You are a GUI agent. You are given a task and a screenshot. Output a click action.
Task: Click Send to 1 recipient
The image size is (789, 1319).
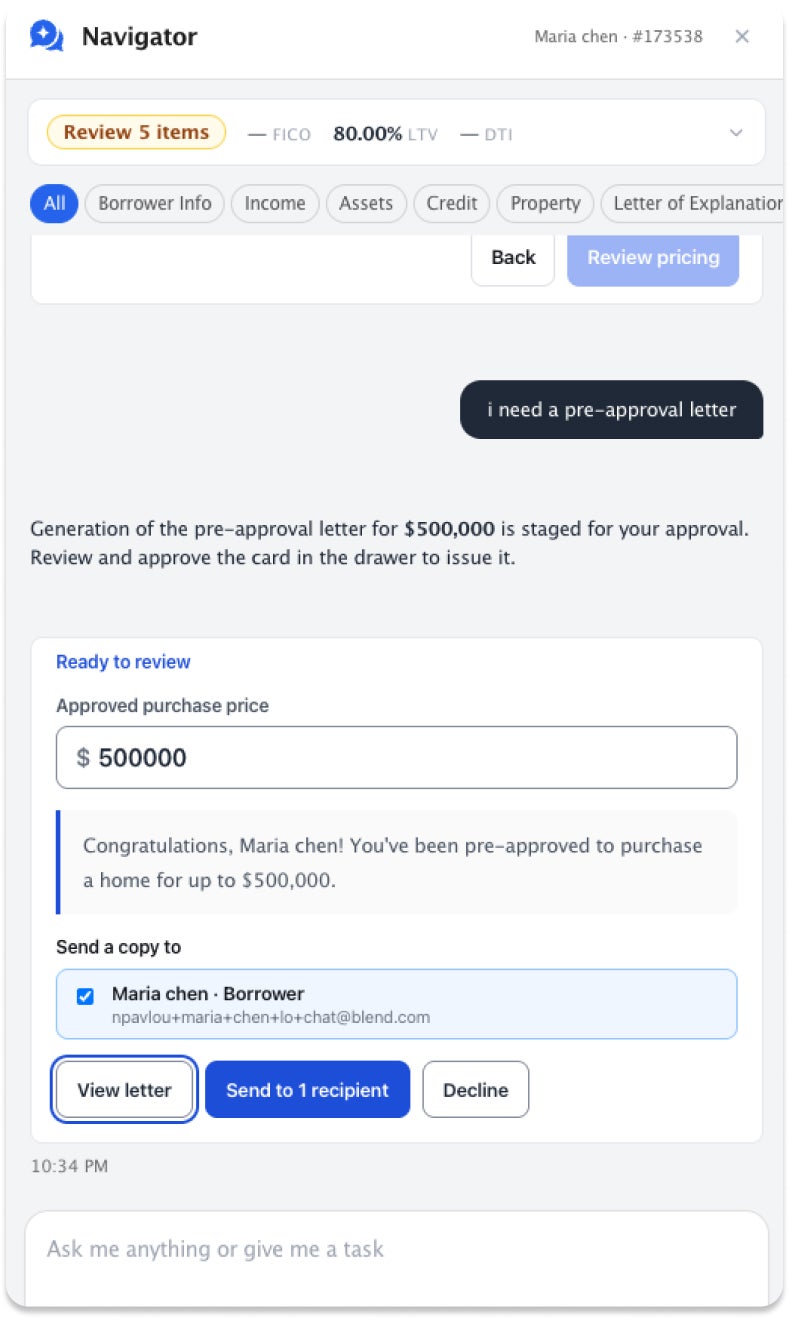308,1090
